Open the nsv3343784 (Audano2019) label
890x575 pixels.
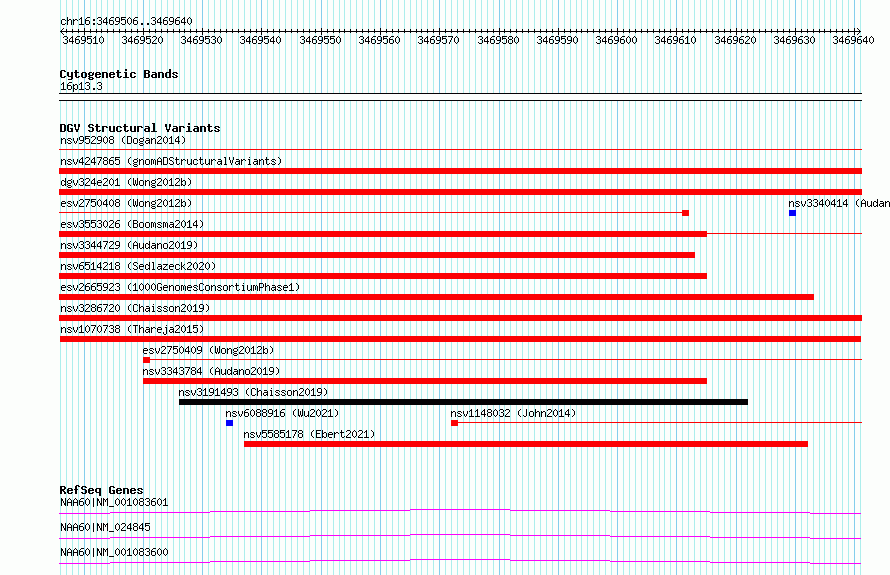click(211, 371)
